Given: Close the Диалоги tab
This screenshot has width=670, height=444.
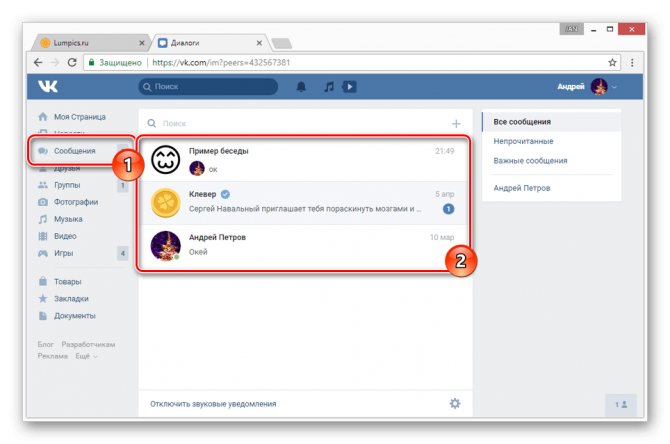Looking at the screenshot, I should (x=259, y=43).
